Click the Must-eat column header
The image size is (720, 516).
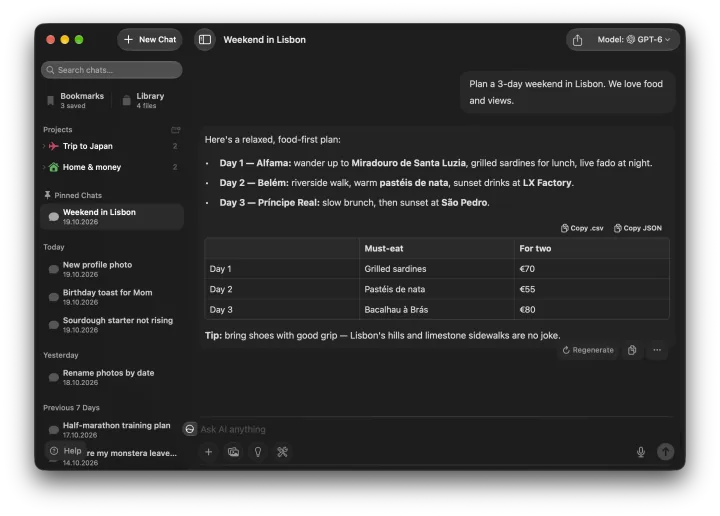(437, 248)
